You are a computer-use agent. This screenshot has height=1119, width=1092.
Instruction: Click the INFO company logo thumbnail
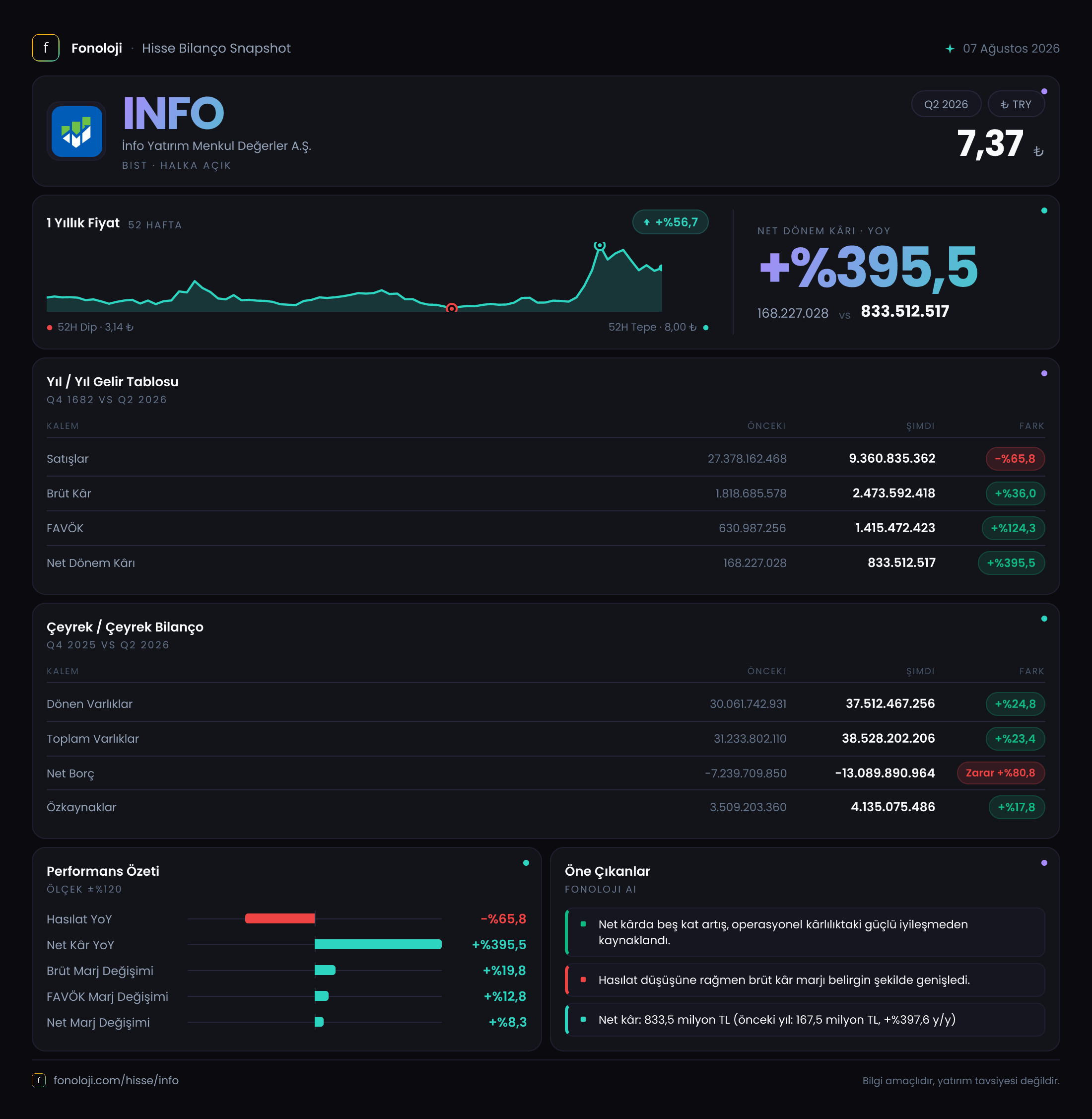coord(77,132)
